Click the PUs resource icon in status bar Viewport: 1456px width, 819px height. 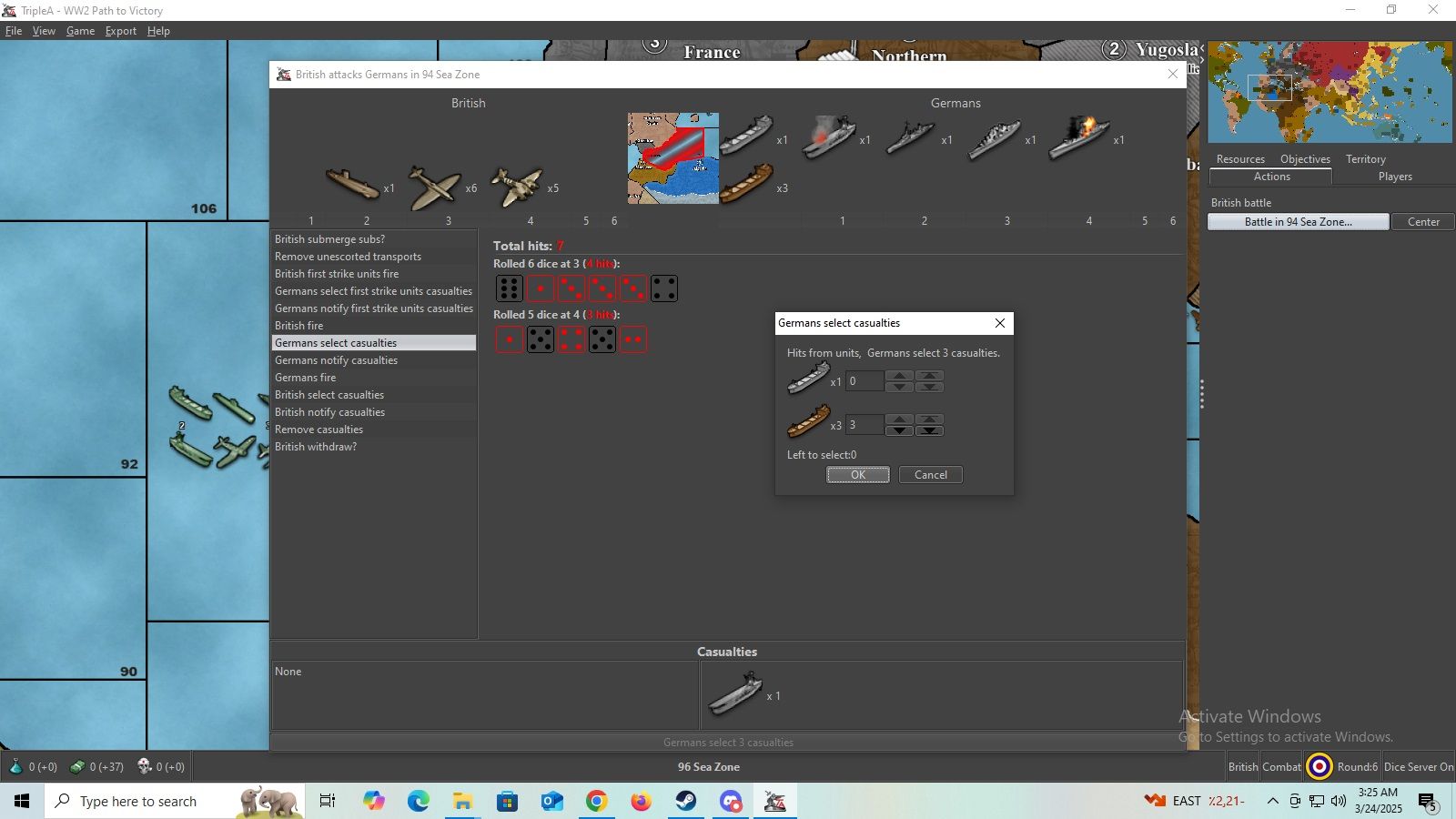[x=77, y=767]
